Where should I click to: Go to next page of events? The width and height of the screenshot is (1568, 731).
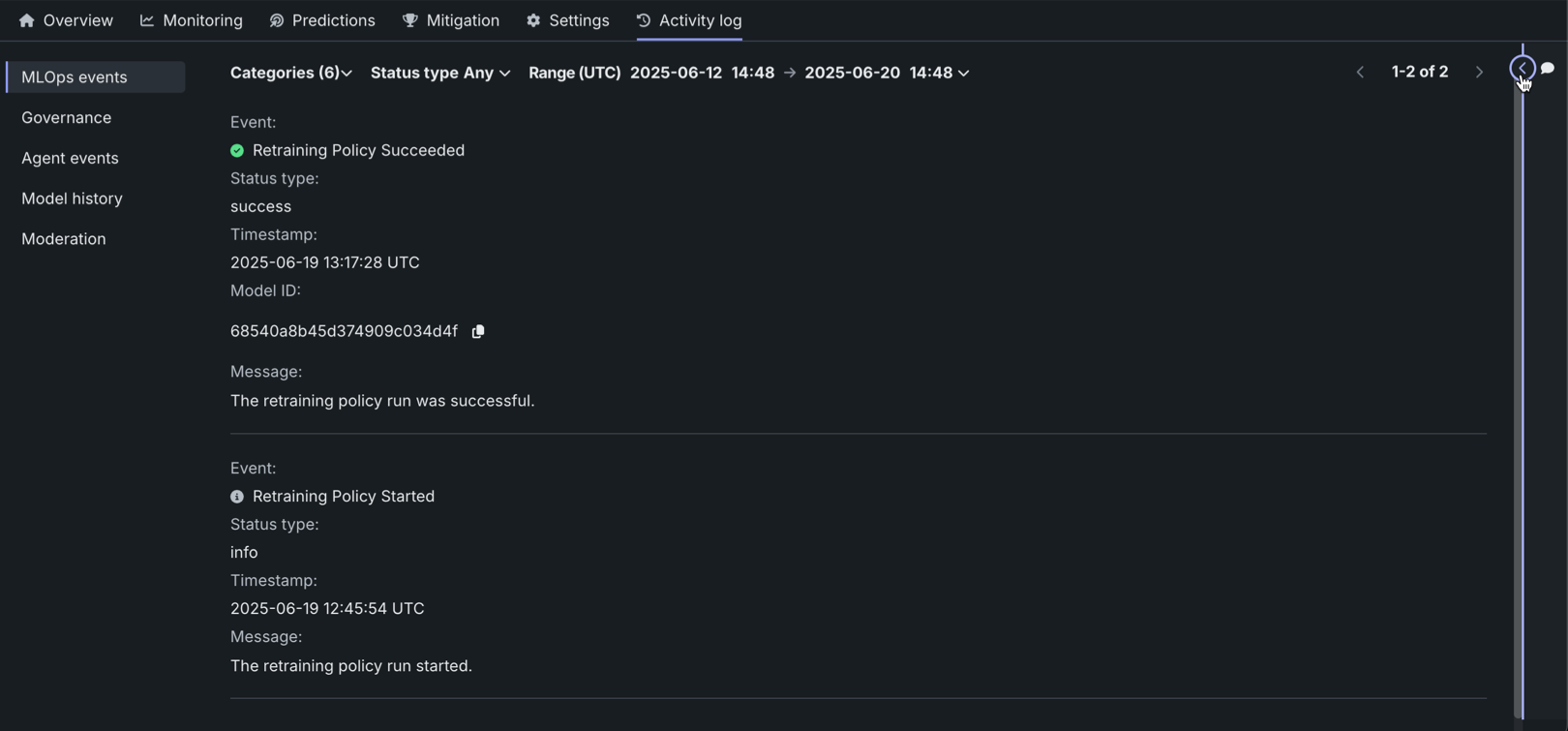tap(1479, 72)
